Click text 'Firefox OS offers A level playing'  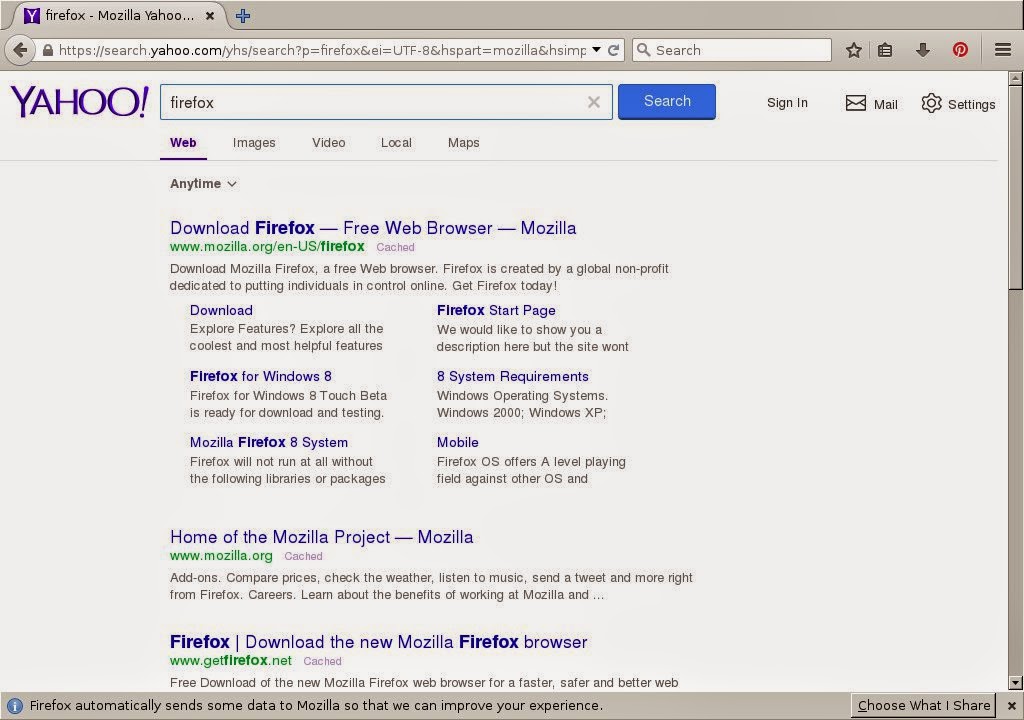coord(531,461)
